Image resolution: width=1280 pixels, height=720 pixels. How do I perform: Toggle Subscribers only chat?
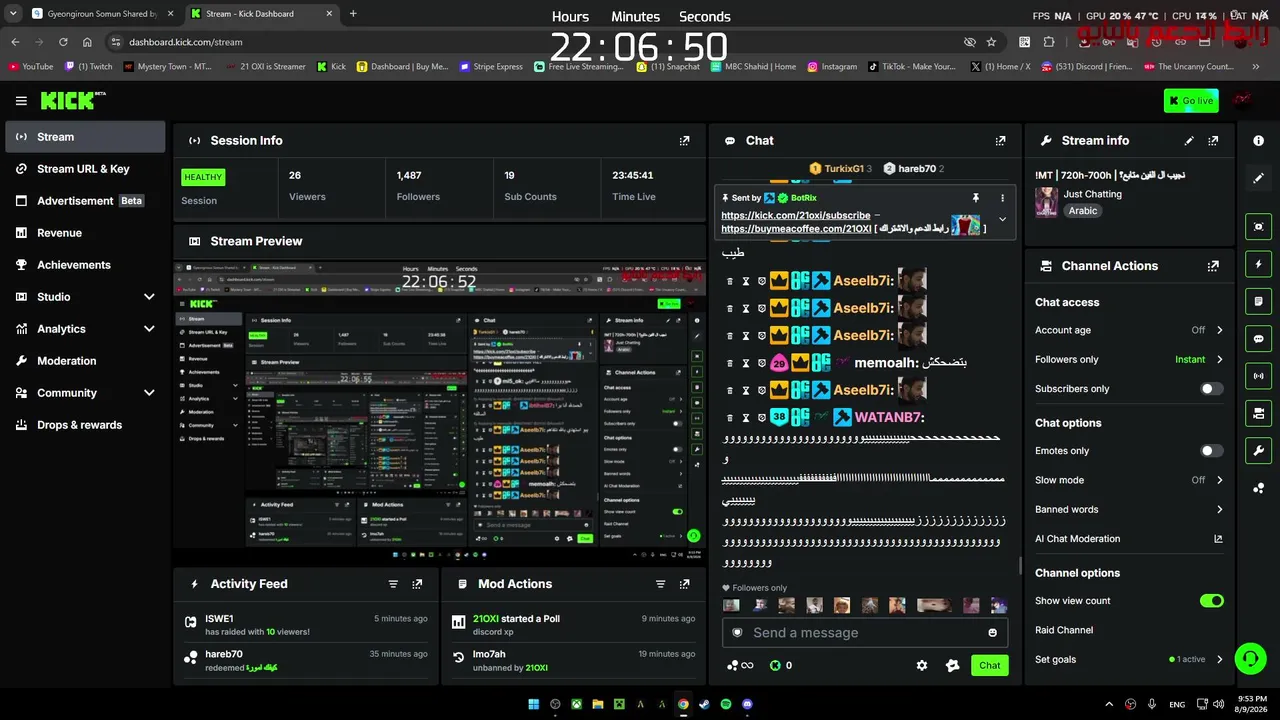click(1211, 389)
